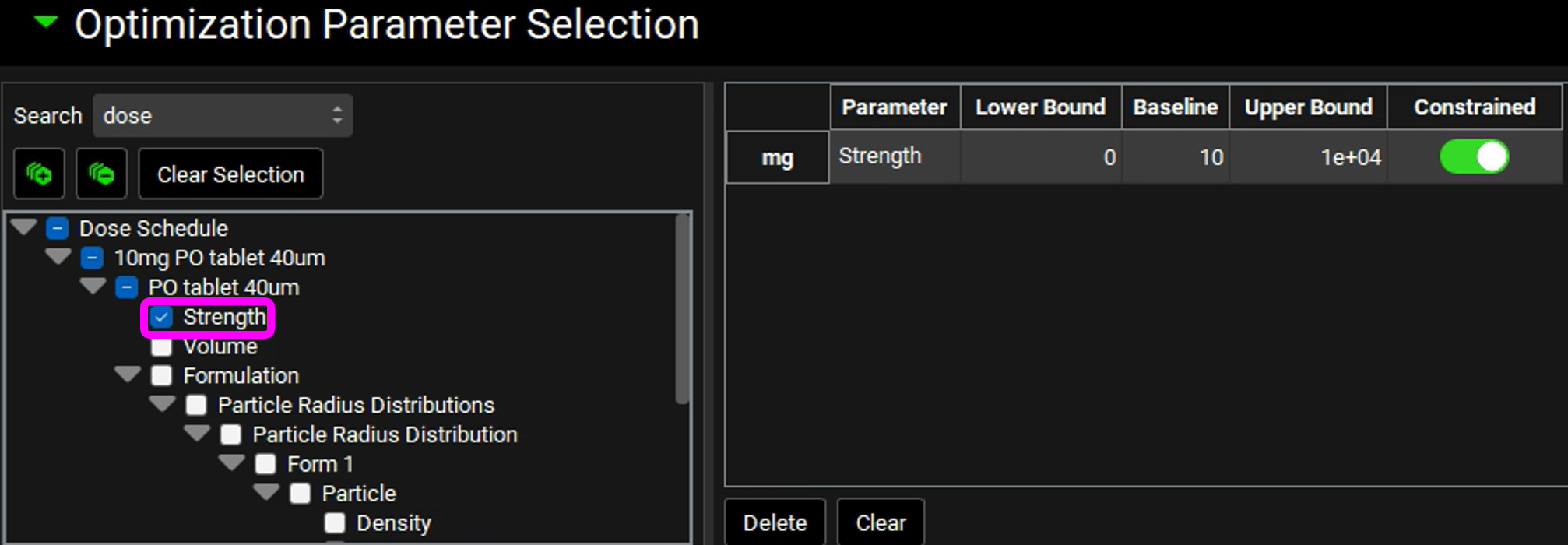The image size is (1568, 545).
Task: Collapse the Optimization Parameter Selection panel arrow
Action: coord(47,23)
